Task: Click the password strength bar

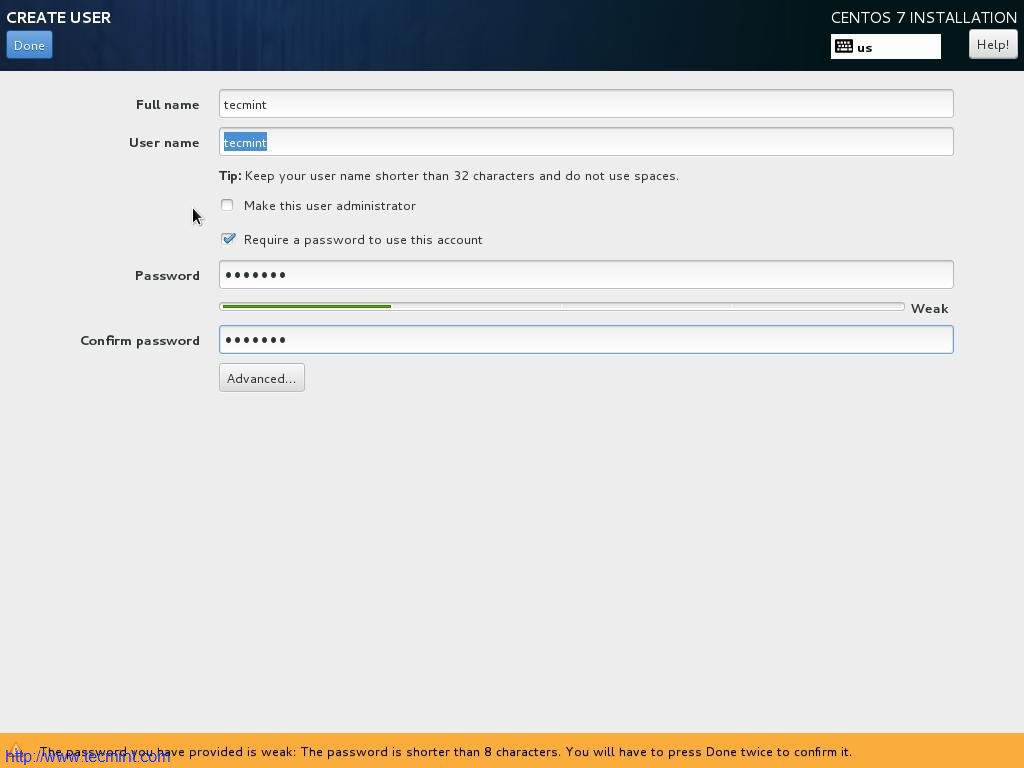Action: [x=562, y=306]
